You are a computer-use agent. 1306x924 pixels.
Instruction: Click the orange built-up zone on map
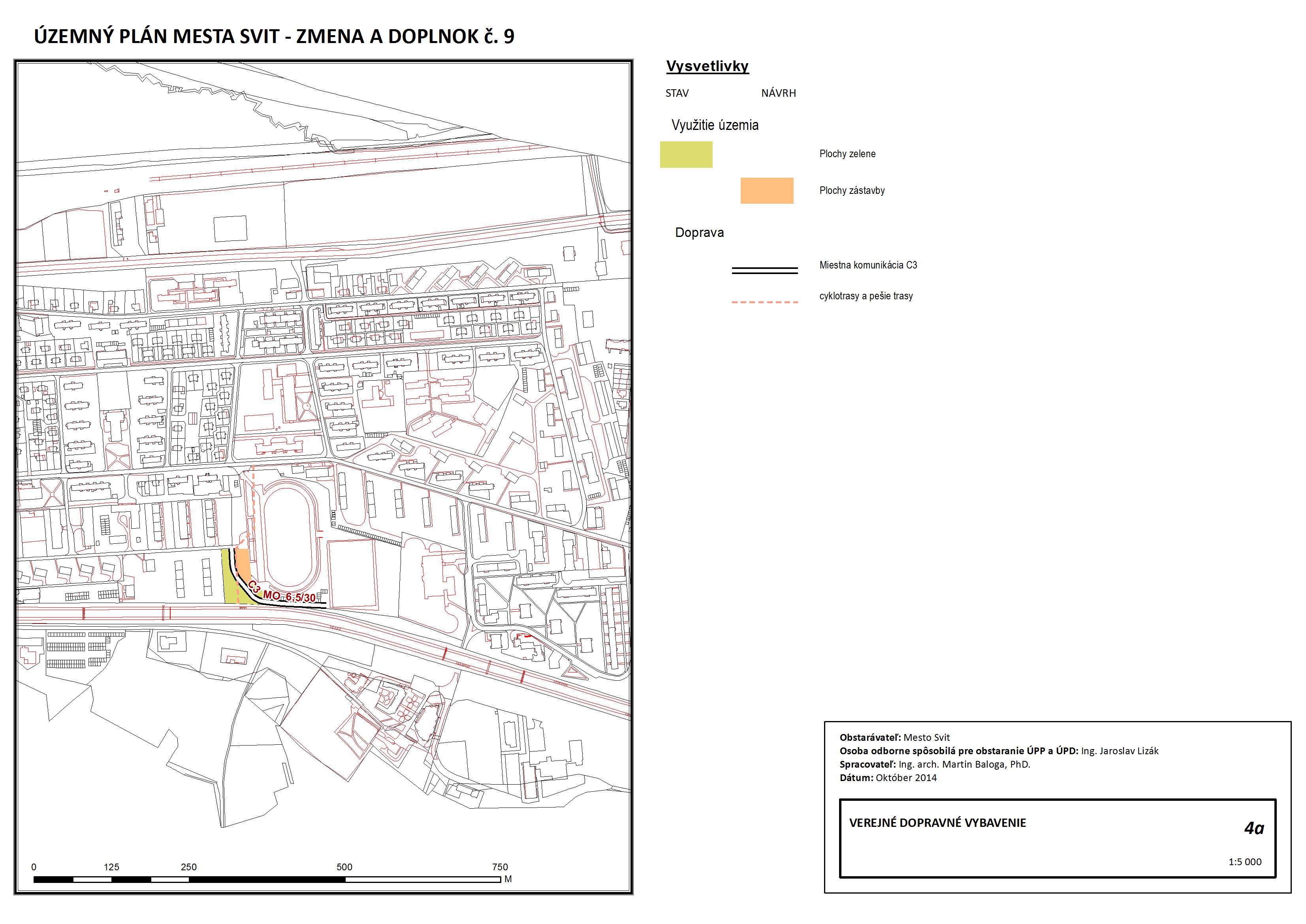click(243, 563)
